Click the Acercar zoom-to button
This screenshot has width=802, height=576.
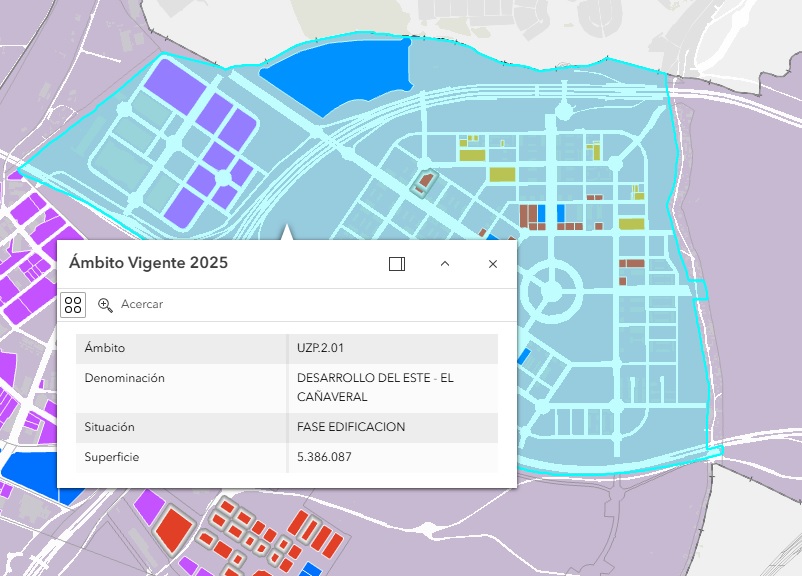click(141, 304)
